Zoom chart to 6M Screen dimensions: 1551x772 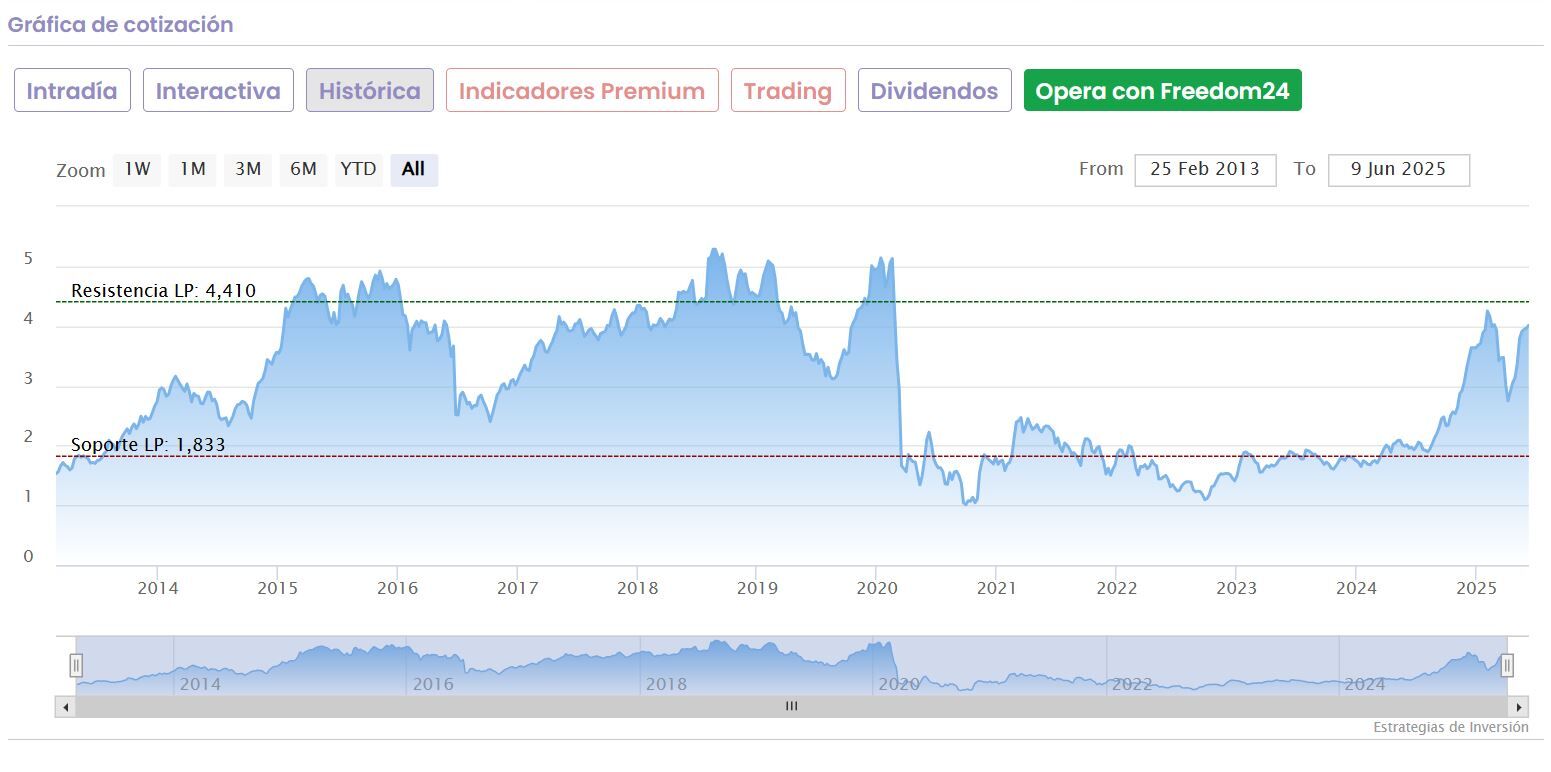[x=303, y=170]
